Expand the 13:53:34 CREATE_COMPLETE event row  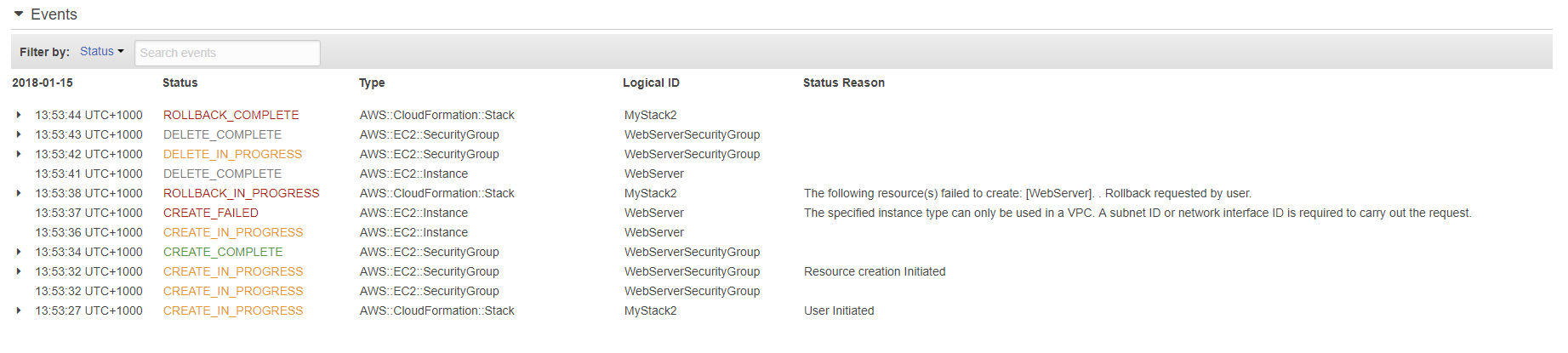(19, 252)
